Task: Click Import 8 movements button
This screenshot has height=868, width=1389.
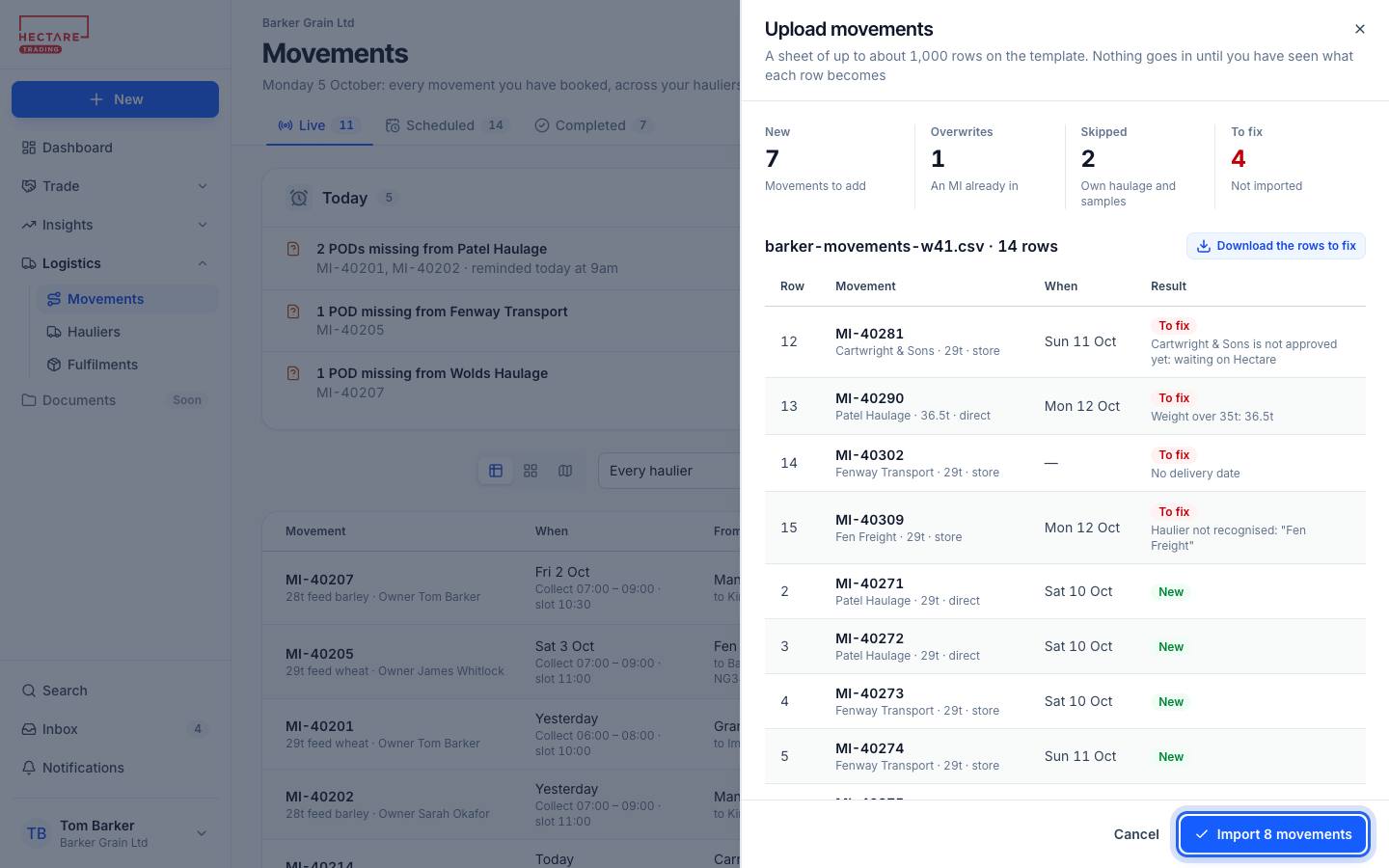Action: [1272, 834]
